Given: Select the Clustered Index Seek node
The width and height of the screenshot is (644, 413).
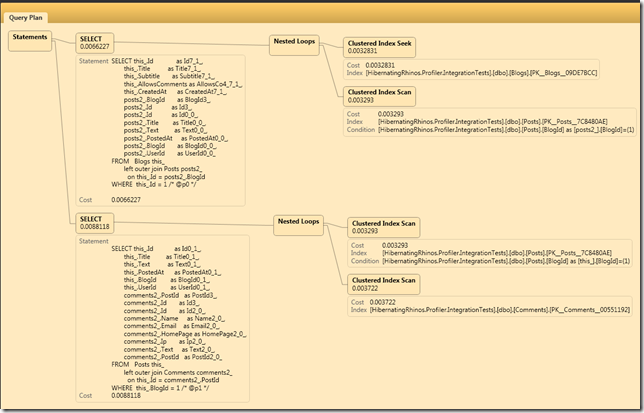Looking at the screenshot, I should coord(380,47).
